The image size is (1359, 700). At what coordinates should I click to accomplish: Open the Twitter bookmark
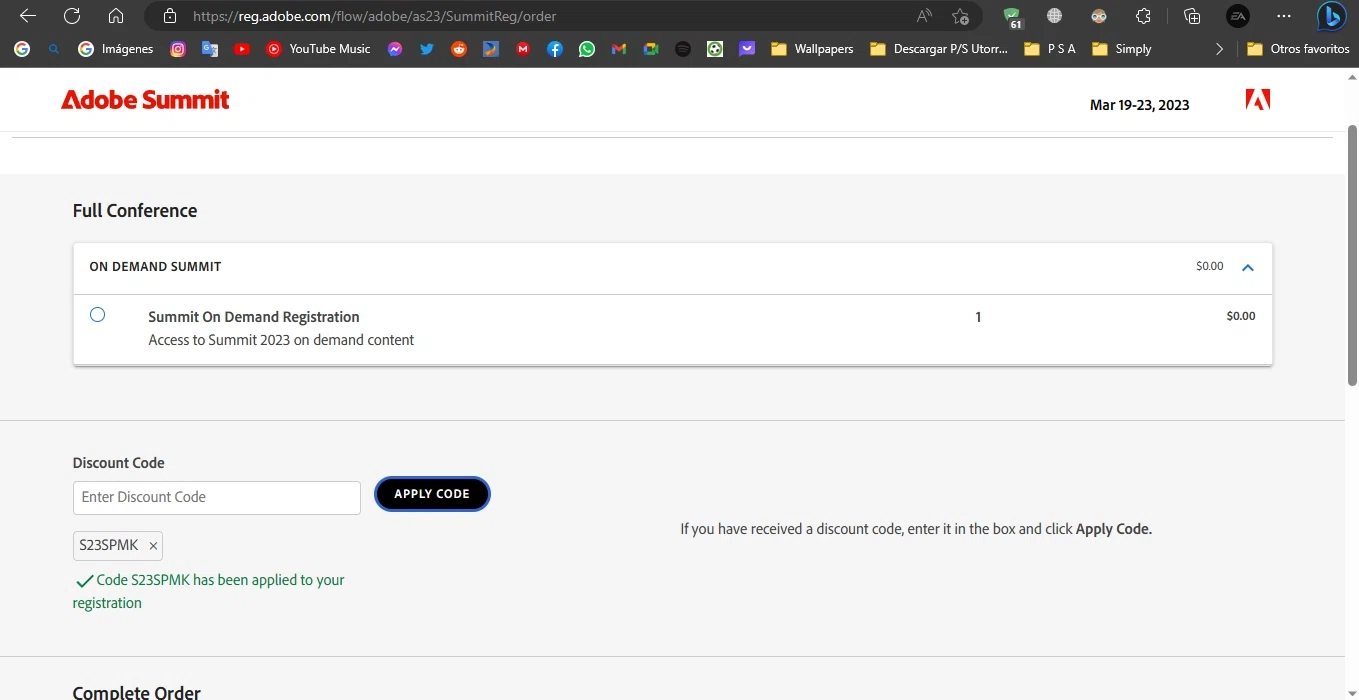pos(427,48)
